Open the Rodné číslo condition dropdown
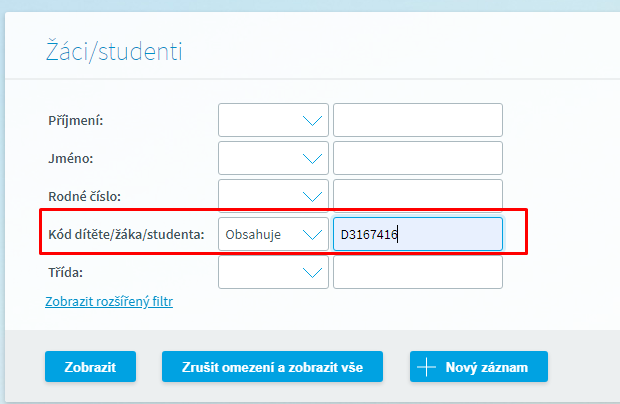 pos(274,195)
